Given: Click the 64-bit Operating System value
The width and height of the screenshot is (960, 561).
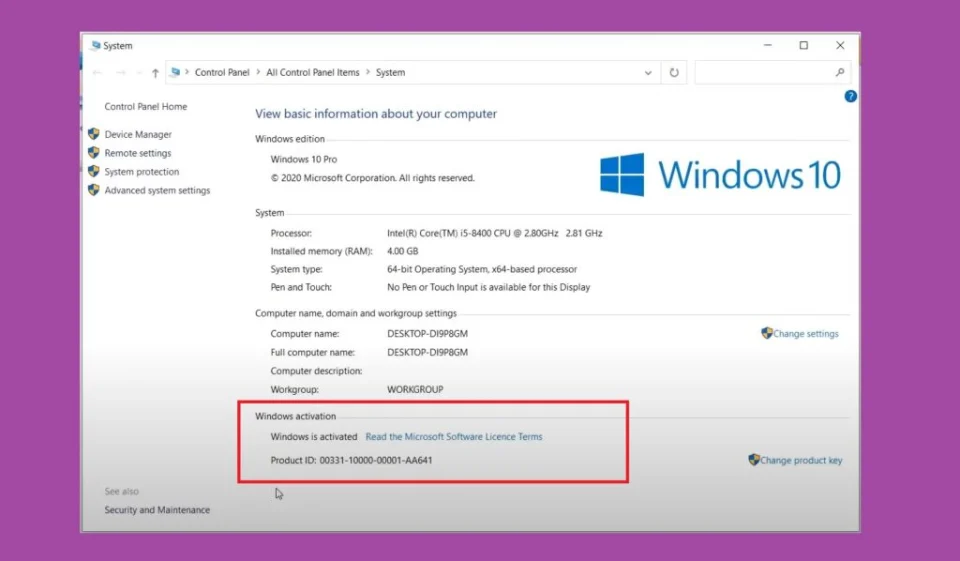Looking at the screenshot, I should [x=482, y=269].
